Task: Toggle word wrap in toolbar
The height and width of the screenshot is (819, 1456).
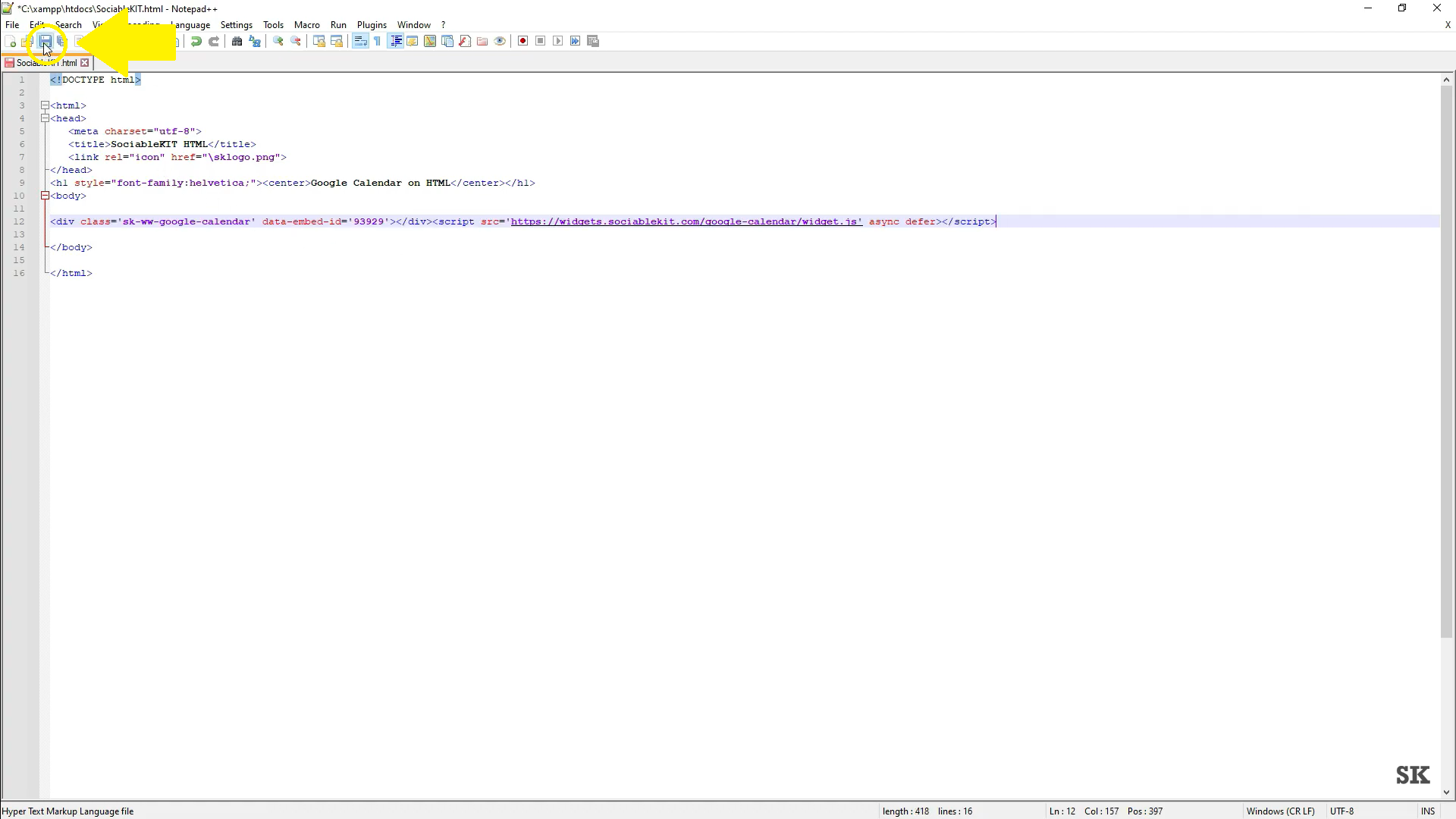Action: (x=360, y=42)
